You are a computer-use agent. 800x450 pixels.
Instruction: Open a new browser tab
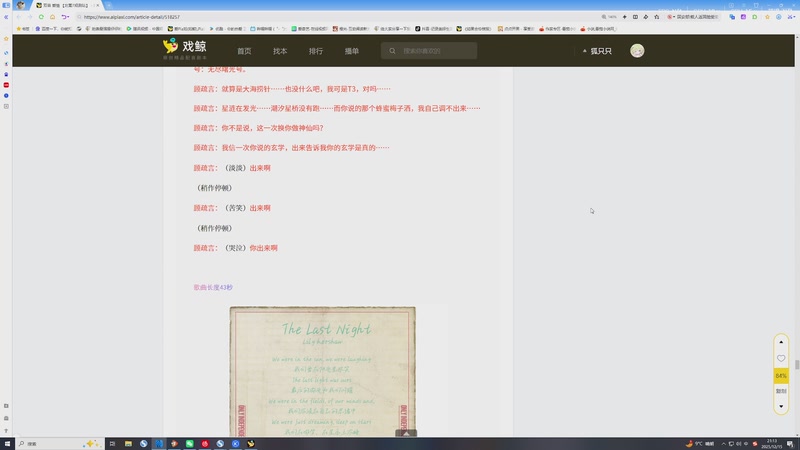click(109, 5)
